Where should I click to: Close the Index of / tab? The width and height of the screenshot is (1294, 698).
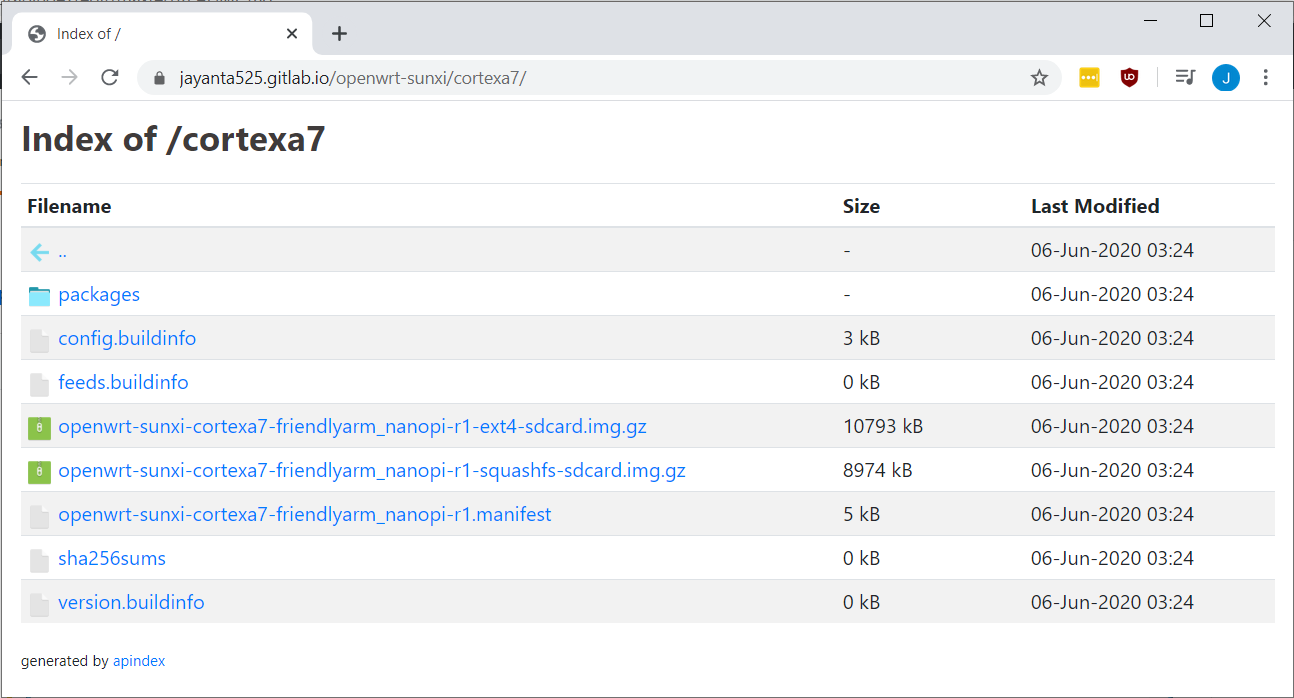click(x=292, y=34)
